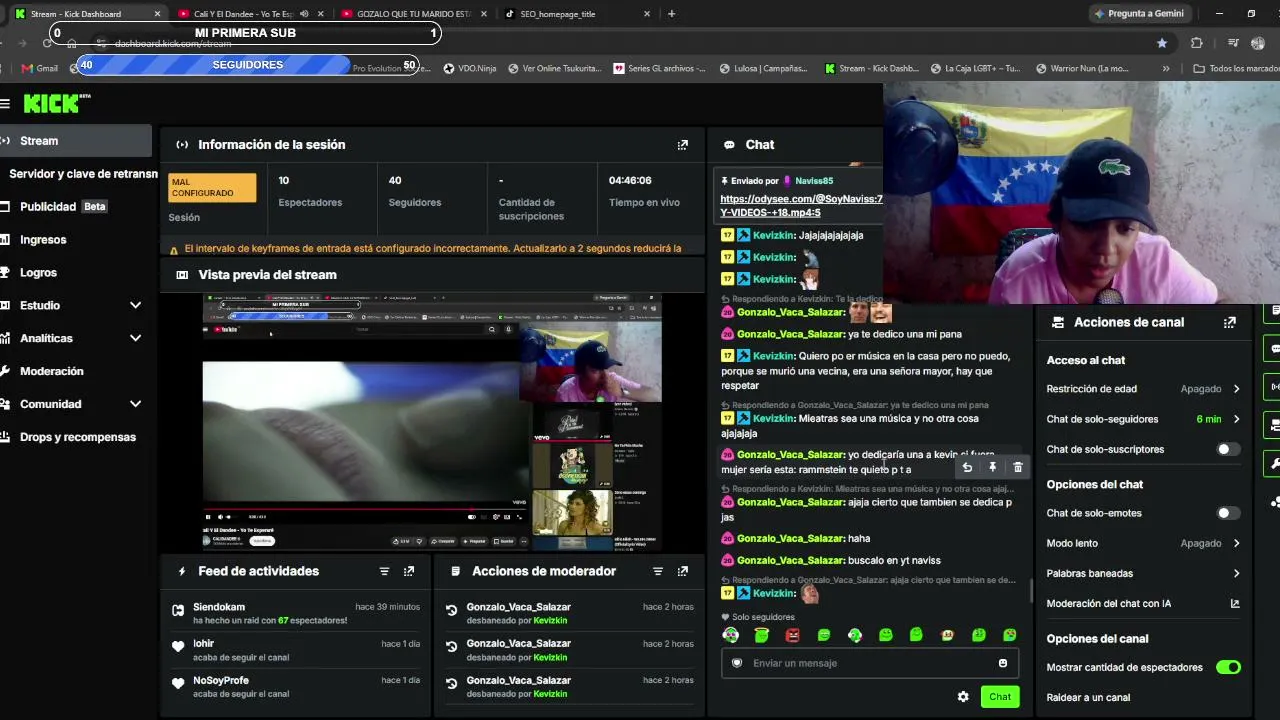This screenshot has width=1280, height=720.
Task: Click the raid icon beside Siendokam
Action: click(178, 610)
